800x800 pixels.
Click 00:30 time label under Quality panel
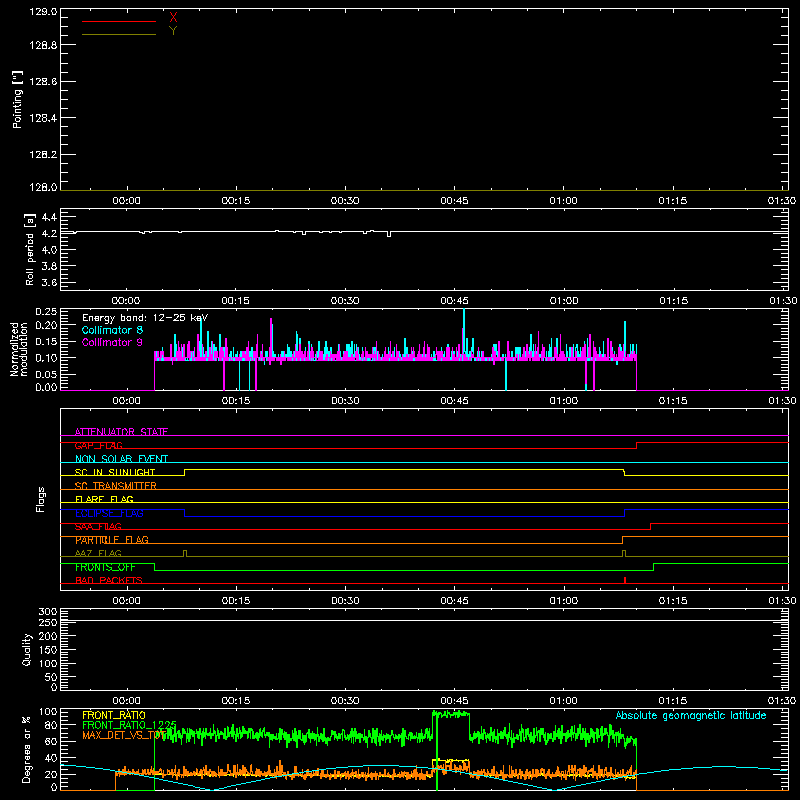(x=345, y=701)
